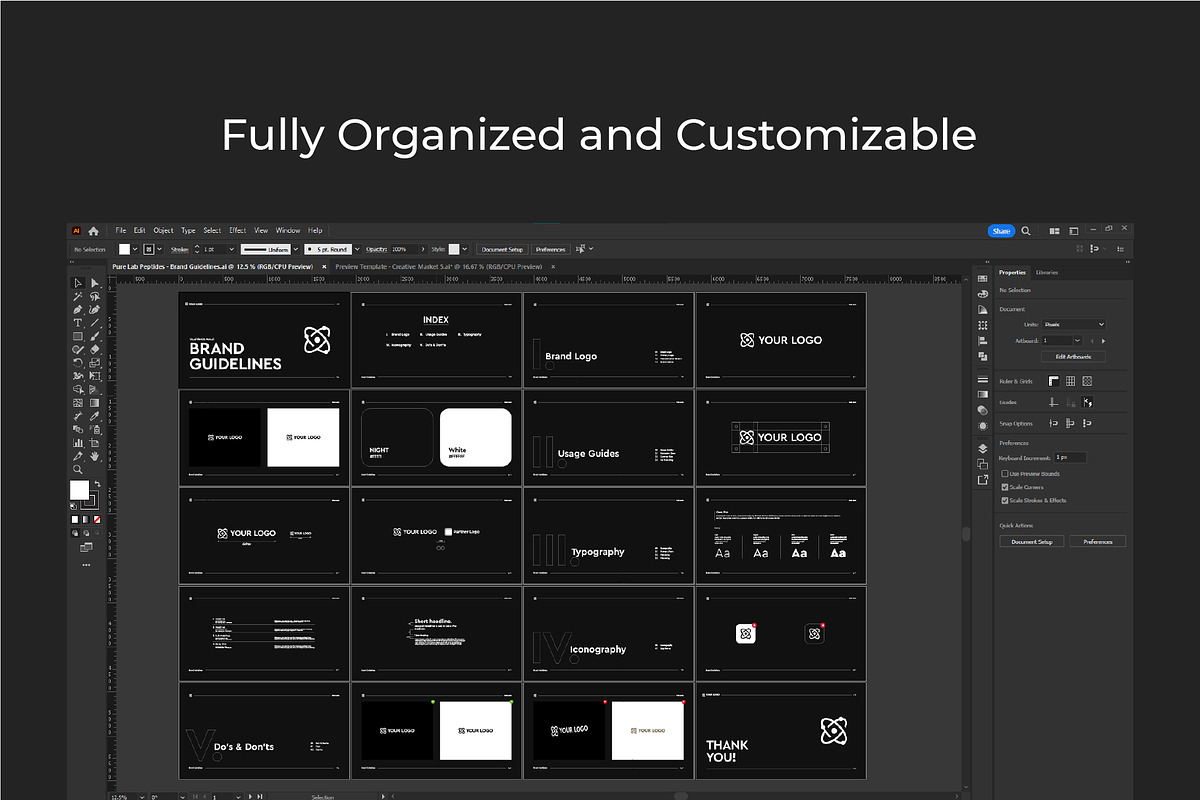The height and width of the screenshot is (800, 1200).
Task: Toggle show guides icon
Action: (x=1053, y=402)
